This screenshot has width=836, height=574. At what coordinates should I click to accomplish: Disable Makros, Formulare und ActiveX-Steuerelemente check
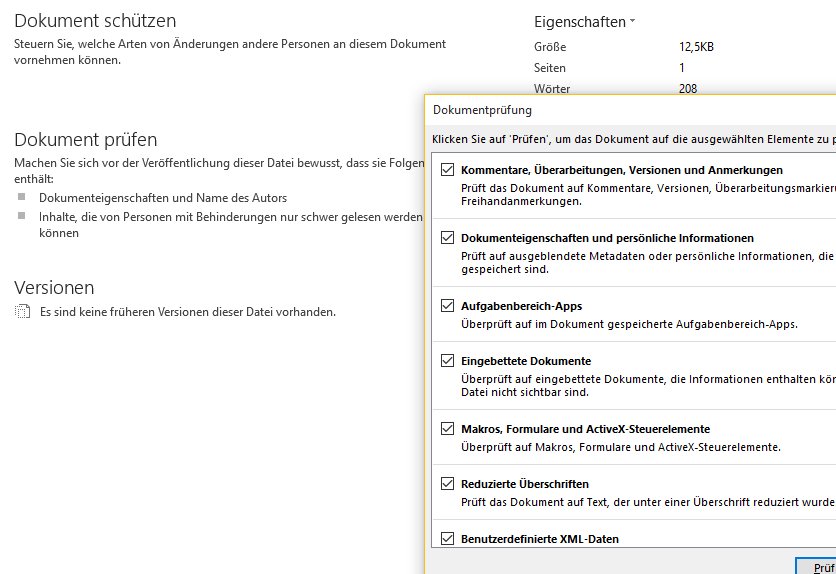447,429
